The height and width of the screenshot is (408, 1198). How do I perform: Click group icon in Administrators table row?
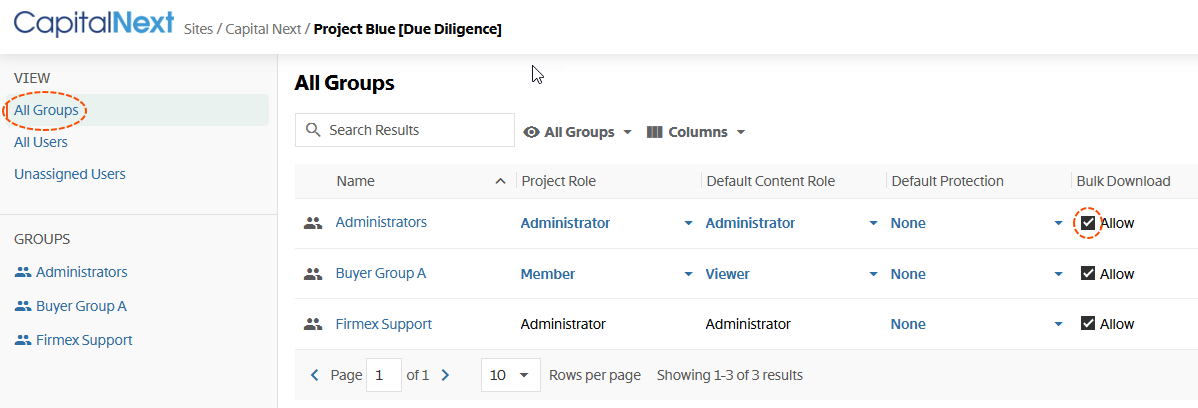pyautogui.click(x=312, y=223)
